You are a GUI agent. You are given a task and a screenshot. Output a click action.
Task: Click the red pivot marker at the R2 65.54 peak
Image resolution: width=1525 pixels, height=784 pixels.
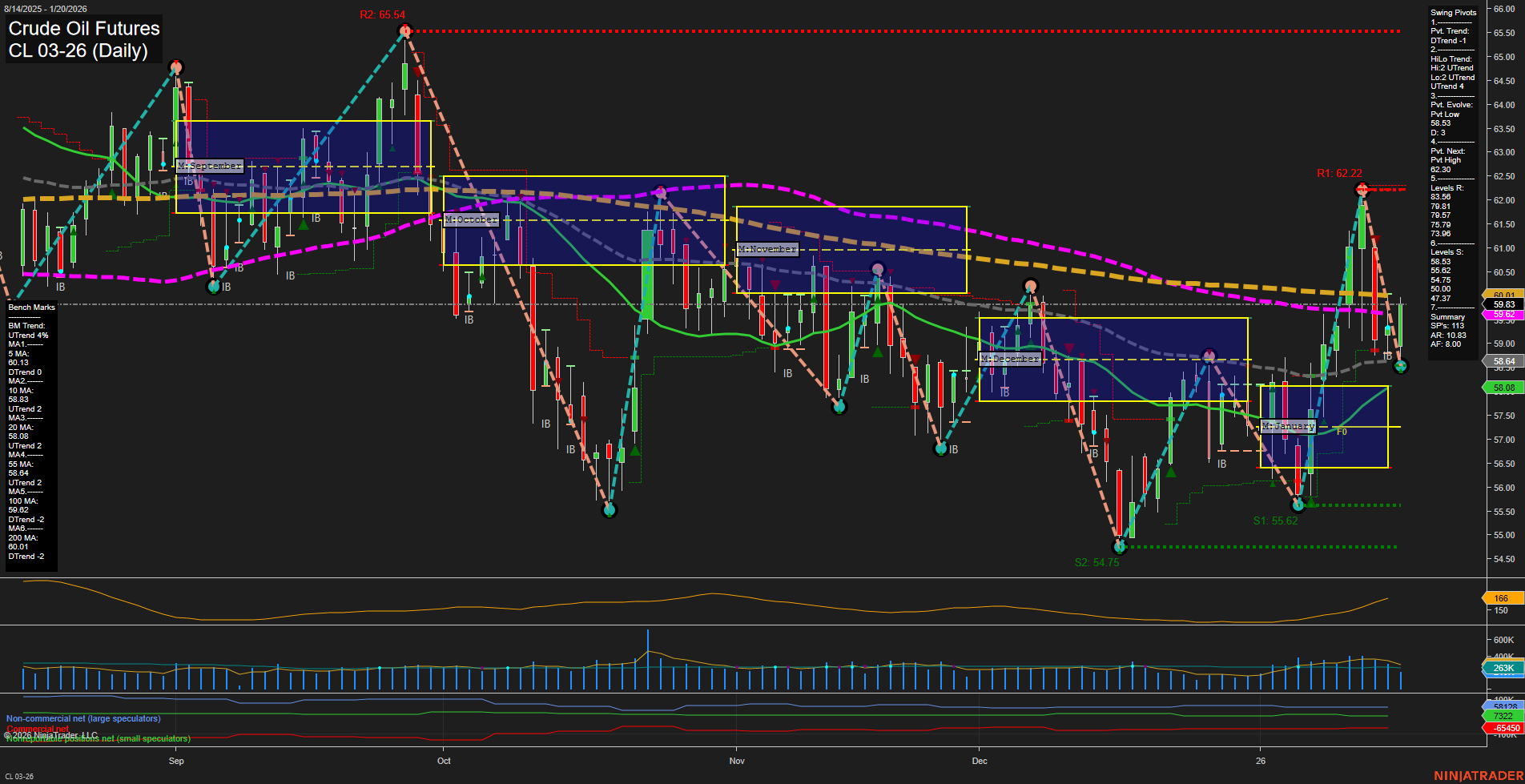coord(404,30)
